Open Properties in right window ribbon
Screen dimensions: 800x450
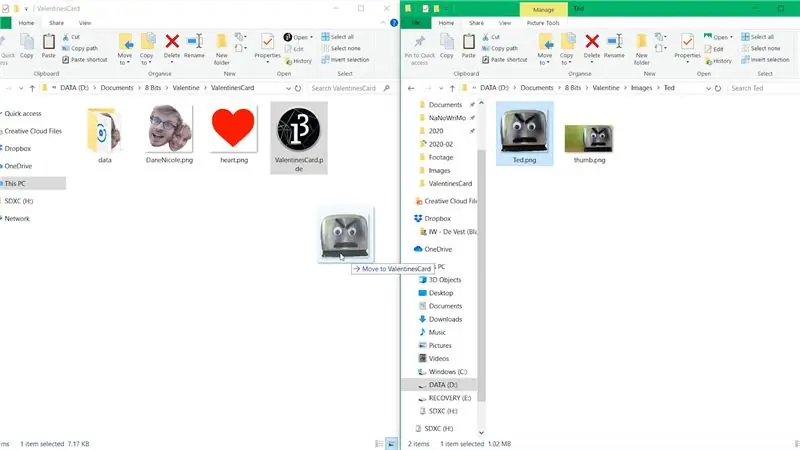[x=687, y=49]
